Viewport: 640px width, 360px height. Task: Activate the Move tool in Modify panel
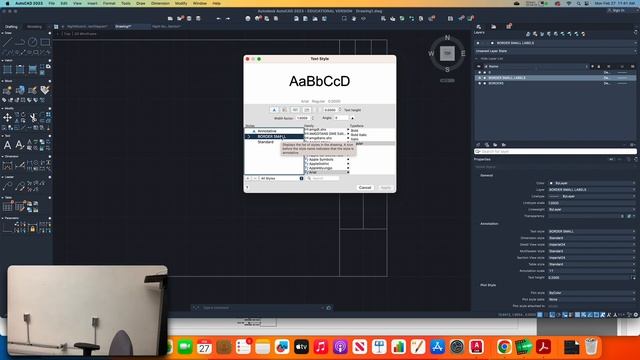pos(7,118)
